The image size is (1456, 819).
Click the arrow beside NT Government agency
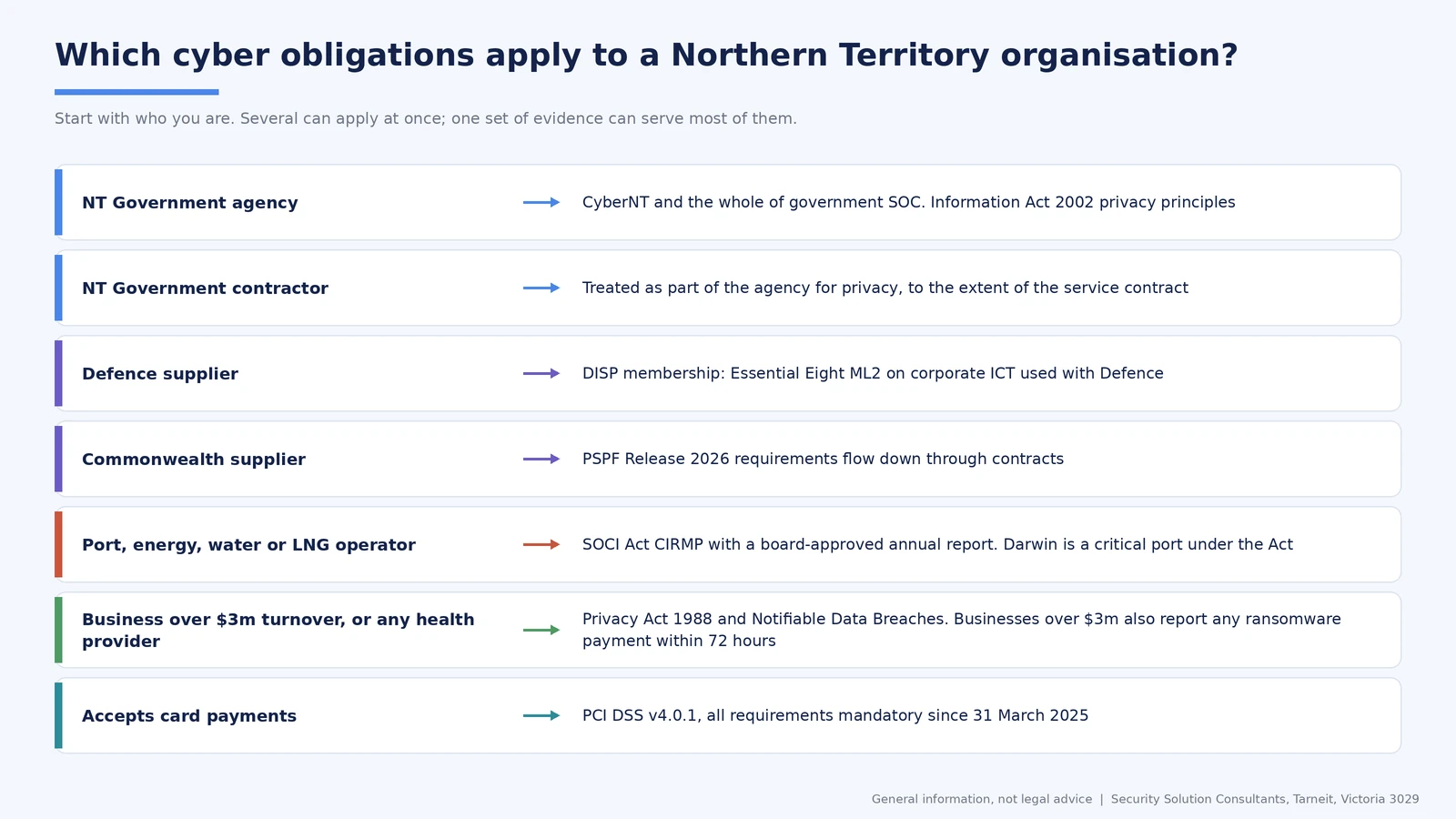click(541, 202)
